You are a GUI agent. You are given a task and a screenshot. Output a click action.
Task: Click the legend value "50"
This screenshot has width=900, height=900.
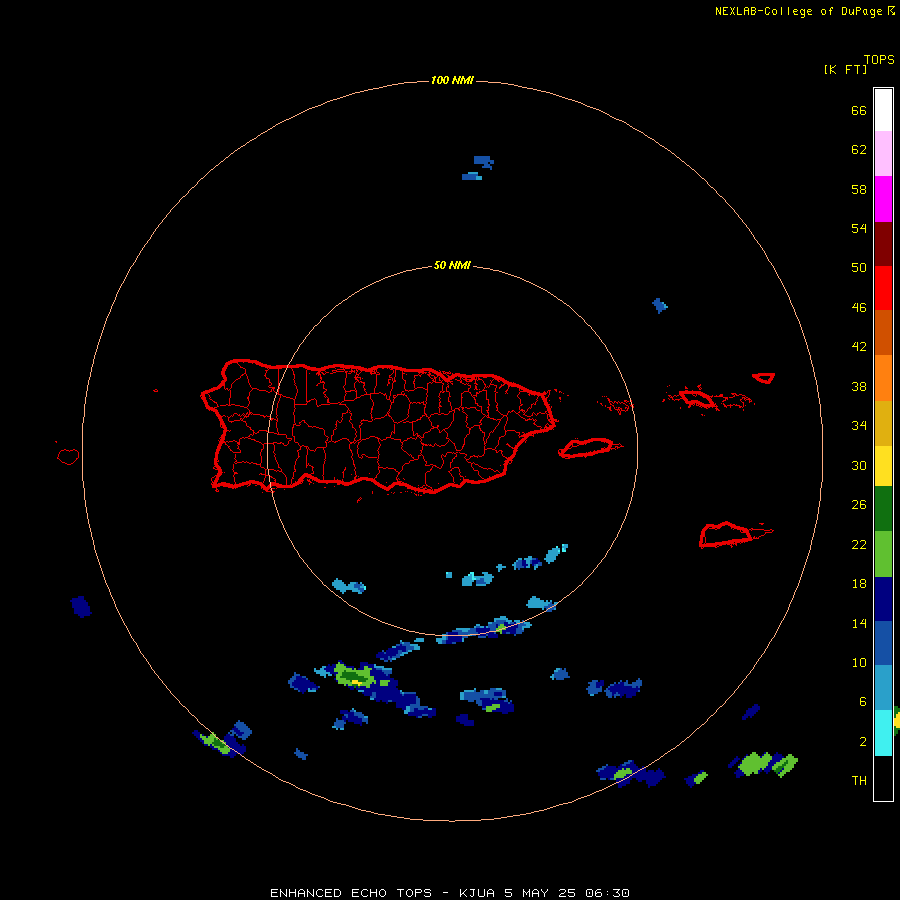pyautogui.click(x=859, y=267)
